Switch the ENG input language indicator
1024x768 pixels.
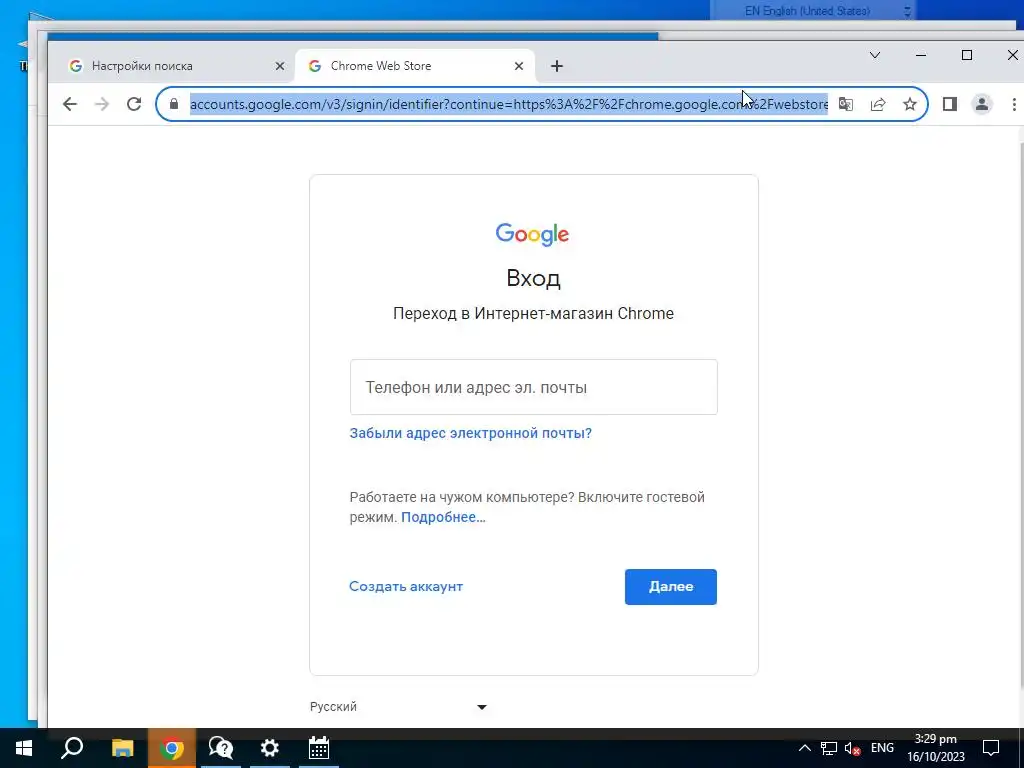882,748
